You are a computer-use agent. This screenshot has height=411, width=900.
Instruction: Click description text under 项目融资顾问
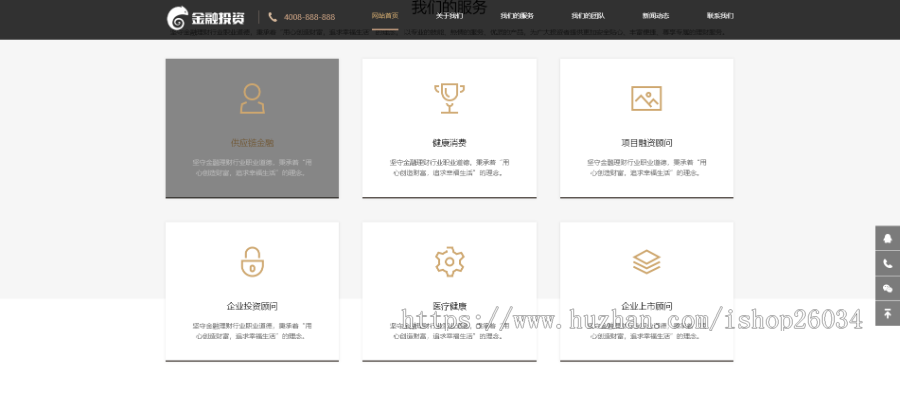pos(647,168)
